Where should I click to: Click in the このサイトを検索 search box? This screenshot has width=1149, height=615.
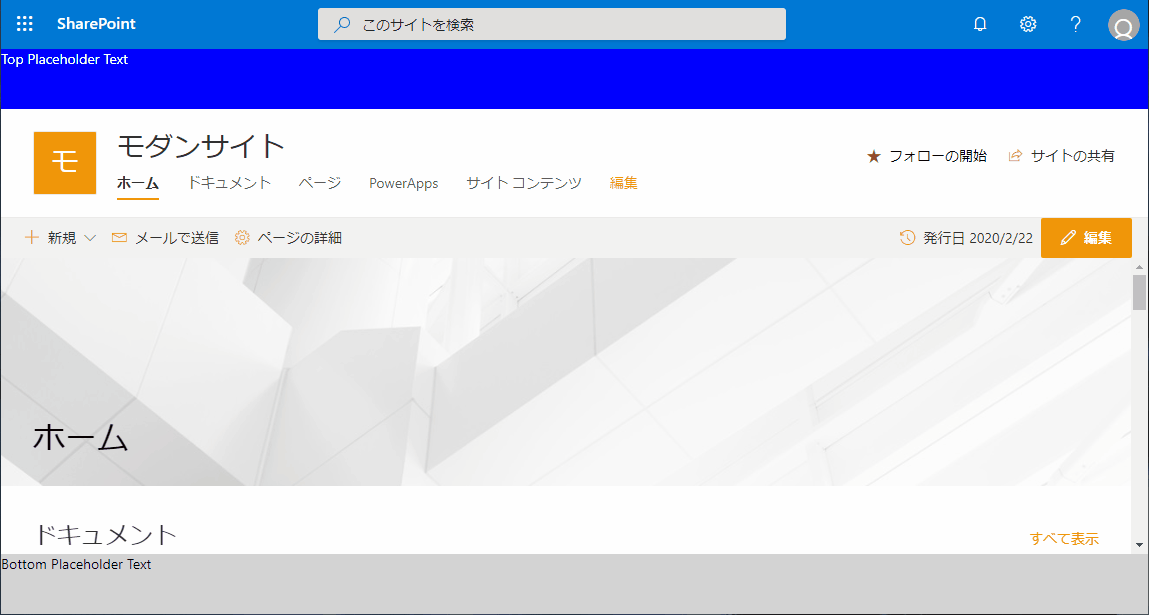click(560, 25)
